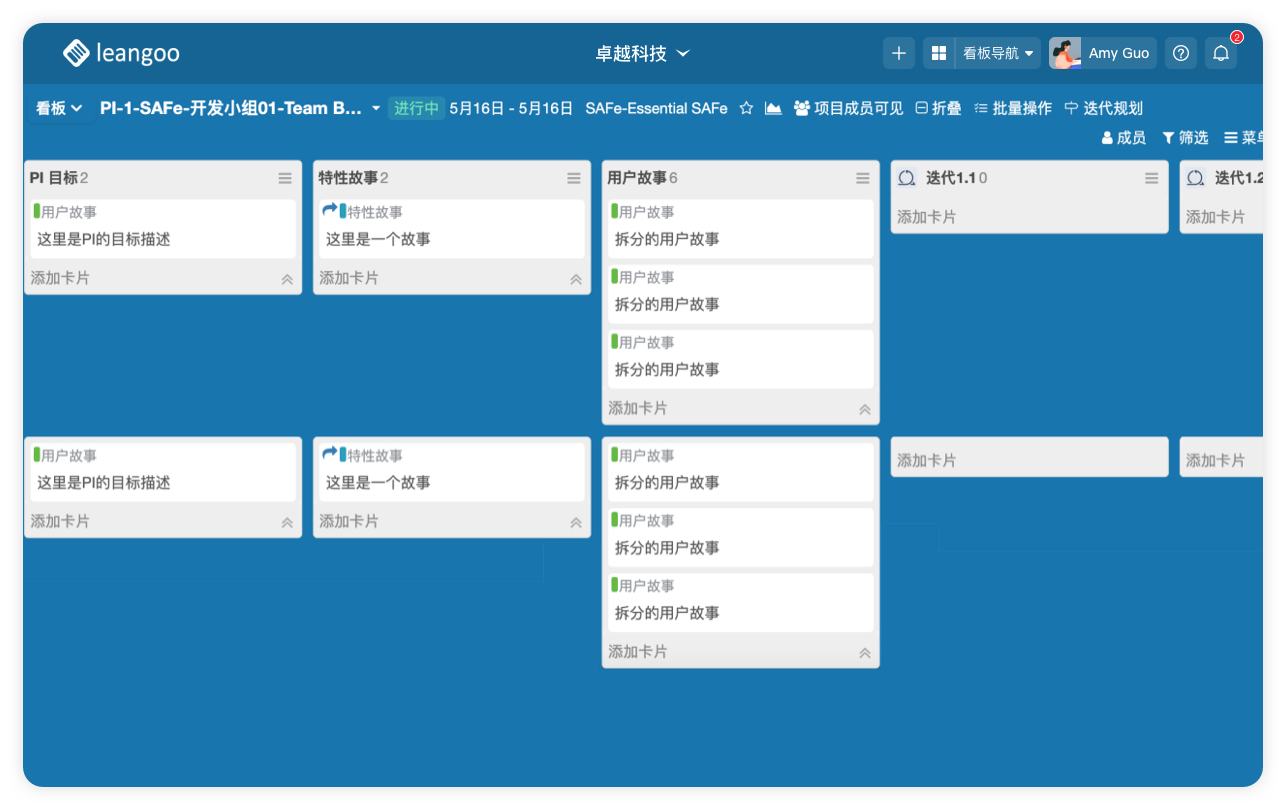Toggle 项目成员可见 visibility setting
This screenshot has height=810, width=1286.
pos(848,108)
